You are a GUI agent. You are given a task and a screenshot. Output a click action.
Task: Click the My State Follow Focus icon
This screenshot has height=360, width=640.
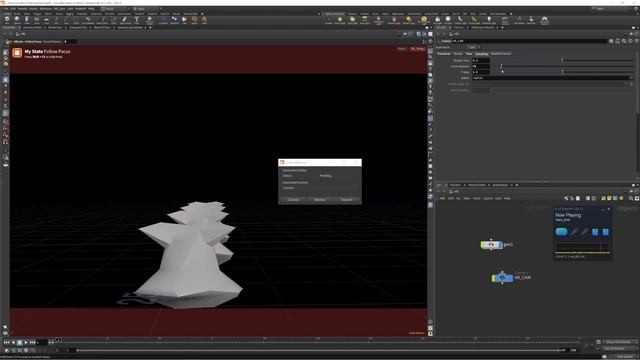(x=17, y=53)
